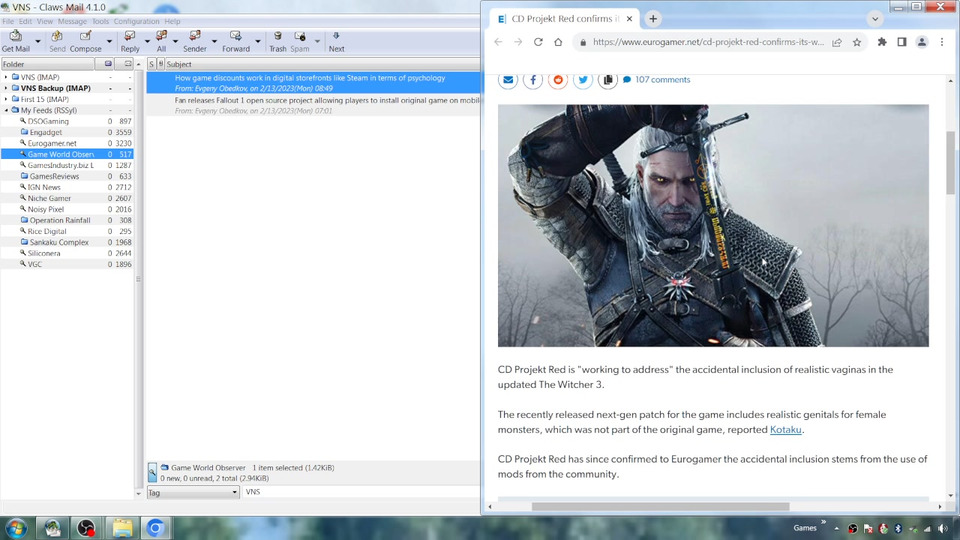Click the Forward toolbar button

[236, 41]
